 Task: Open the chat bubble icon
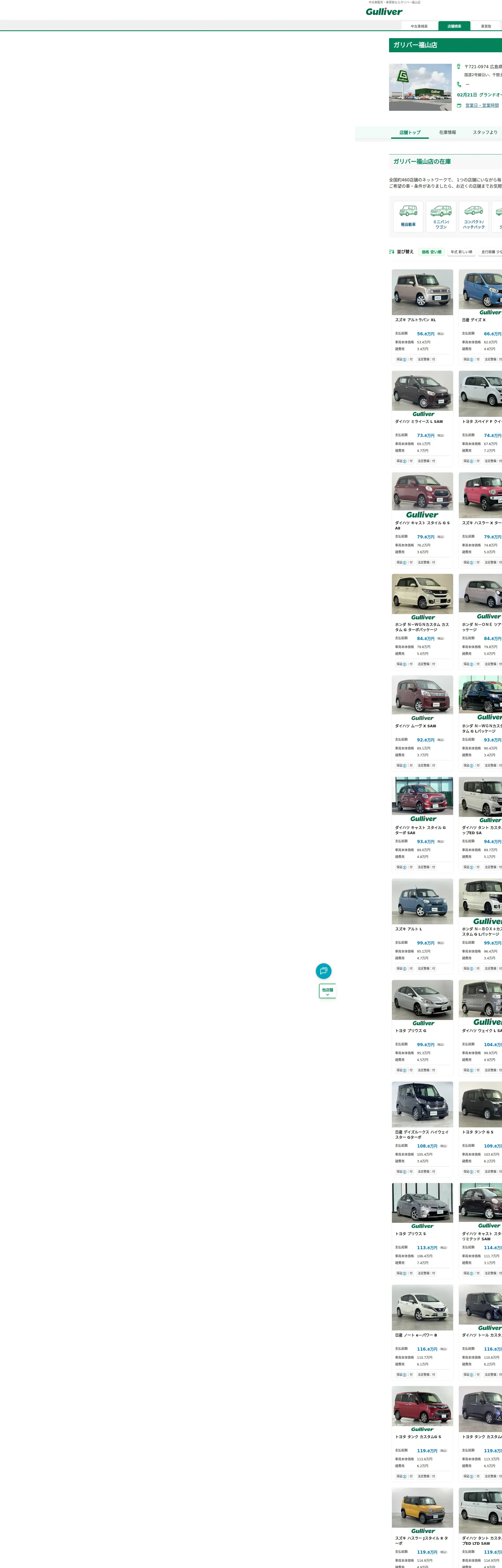[323, 971]
